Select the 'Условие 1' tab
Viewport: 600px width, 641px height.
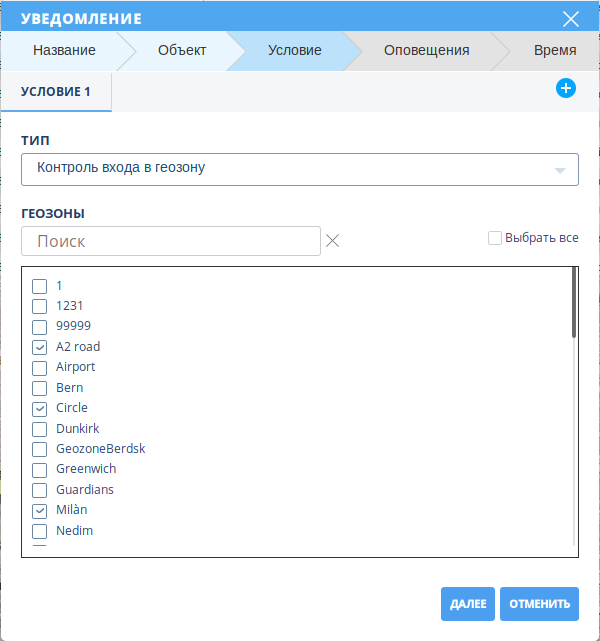[56, 91]
